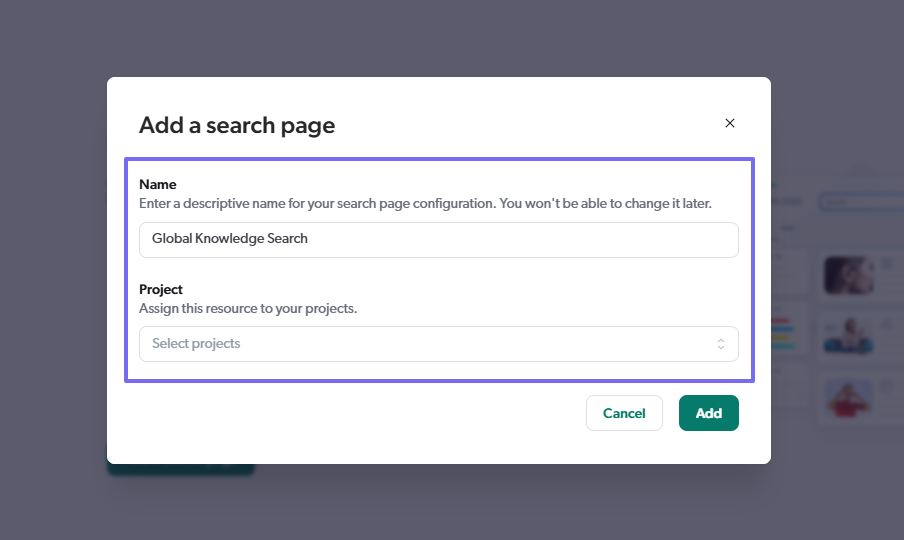Click the dark button peeking below the dialog
904x540 pixels.
[x=180, y=468]
